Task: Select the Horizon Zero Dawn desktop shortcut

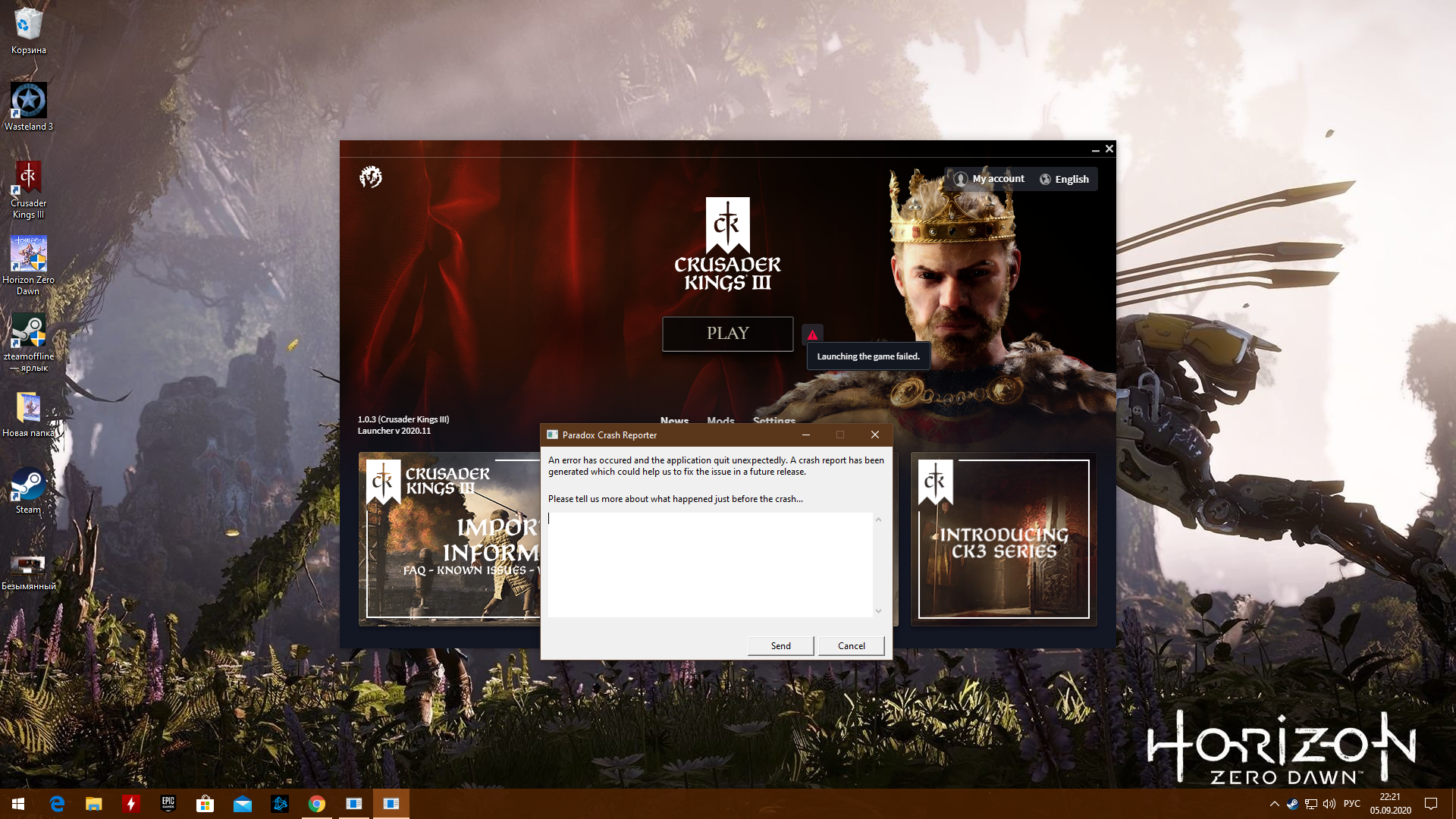Action: click(x=29, y=265)
